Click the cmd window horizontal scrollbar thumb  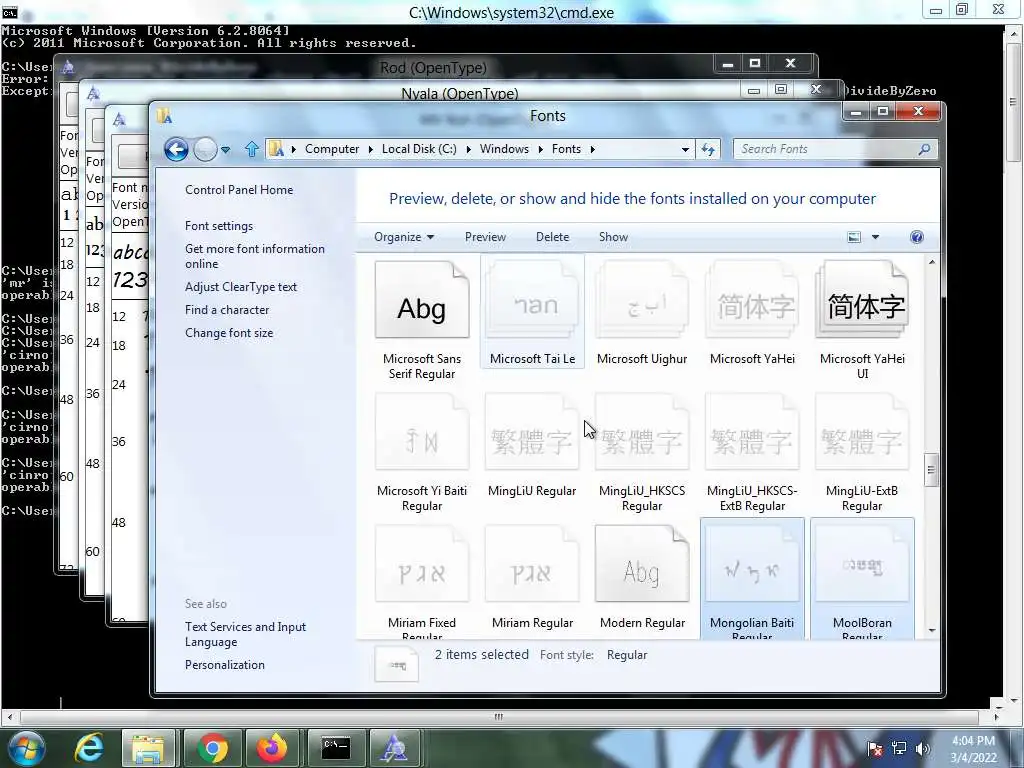point(498,716)
